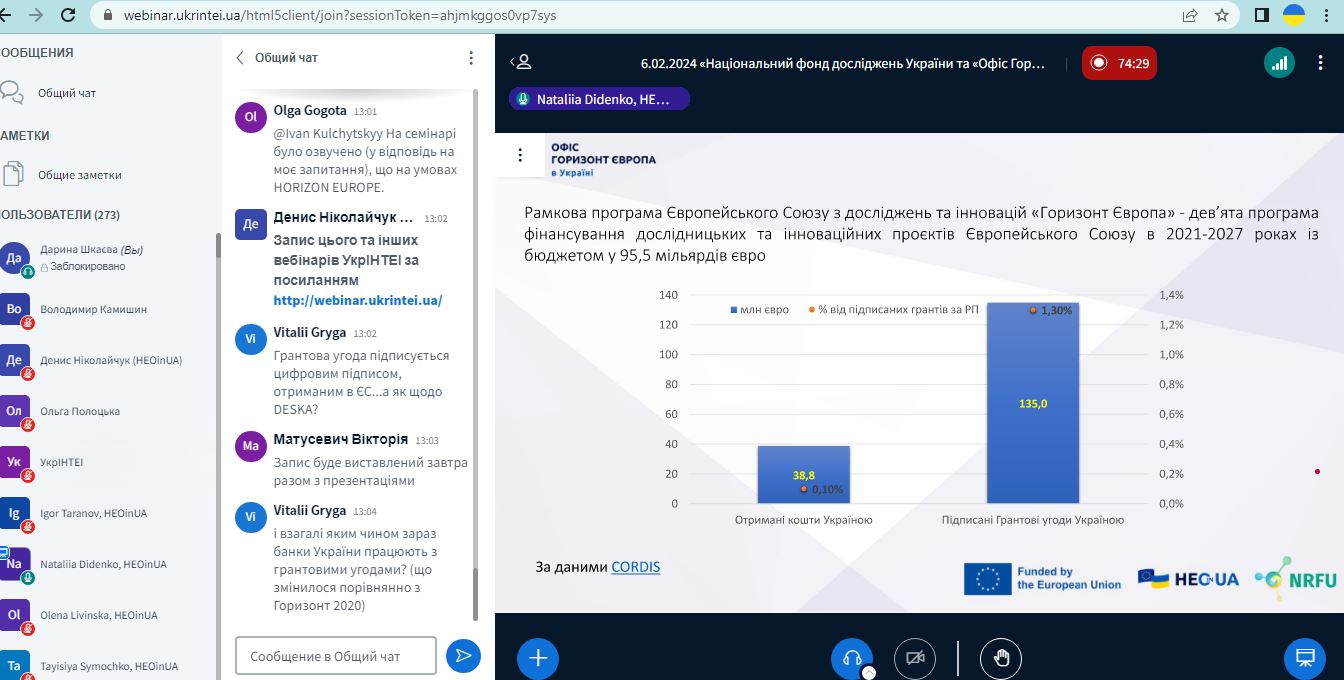Select user Дарина Шкаєва in user list
The height and width of the screenshot is (680, 1344).
click(106, 258)
